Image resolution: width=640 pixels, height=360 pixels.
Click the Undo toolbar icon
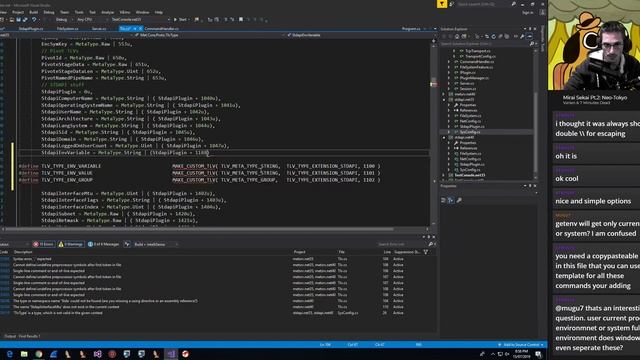pos(34,19)
